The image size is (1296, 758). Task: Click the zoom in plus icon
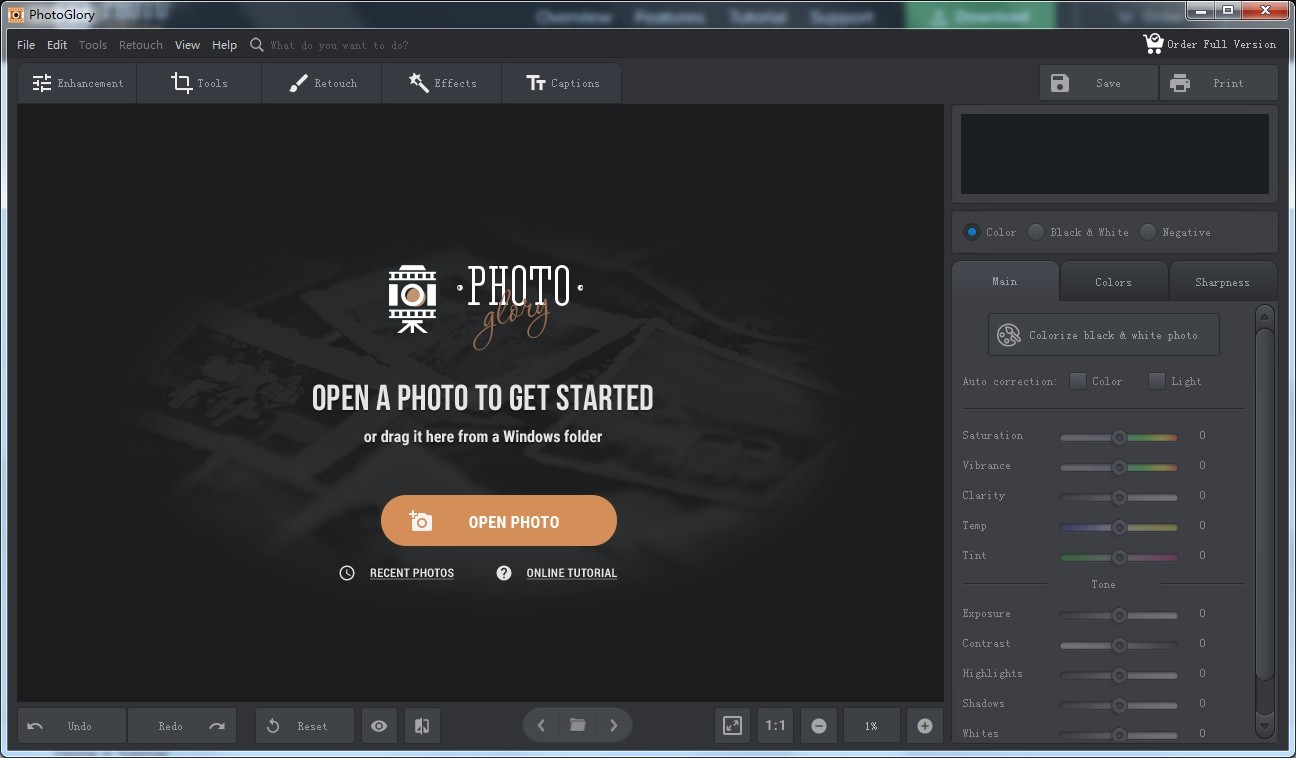[x=924, y=726]
